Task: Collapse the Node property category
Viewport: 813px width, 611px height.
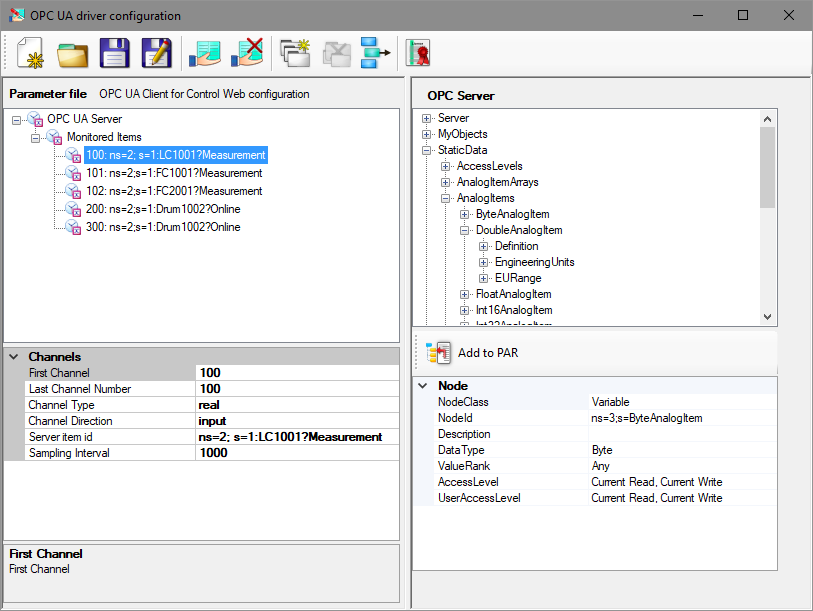Action: (x=423, y=386)
